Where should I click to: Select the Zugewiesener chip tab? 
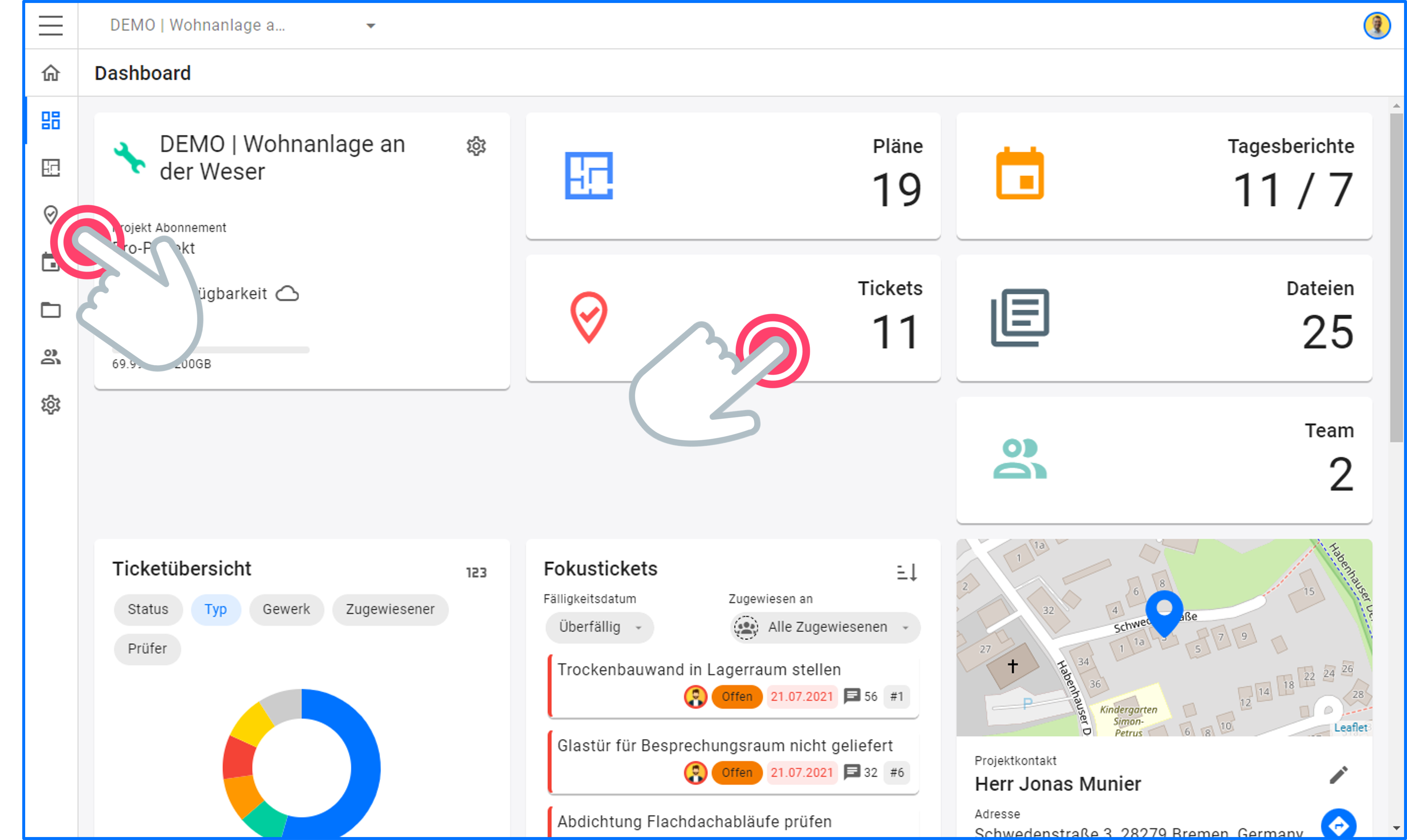[389, 609]
